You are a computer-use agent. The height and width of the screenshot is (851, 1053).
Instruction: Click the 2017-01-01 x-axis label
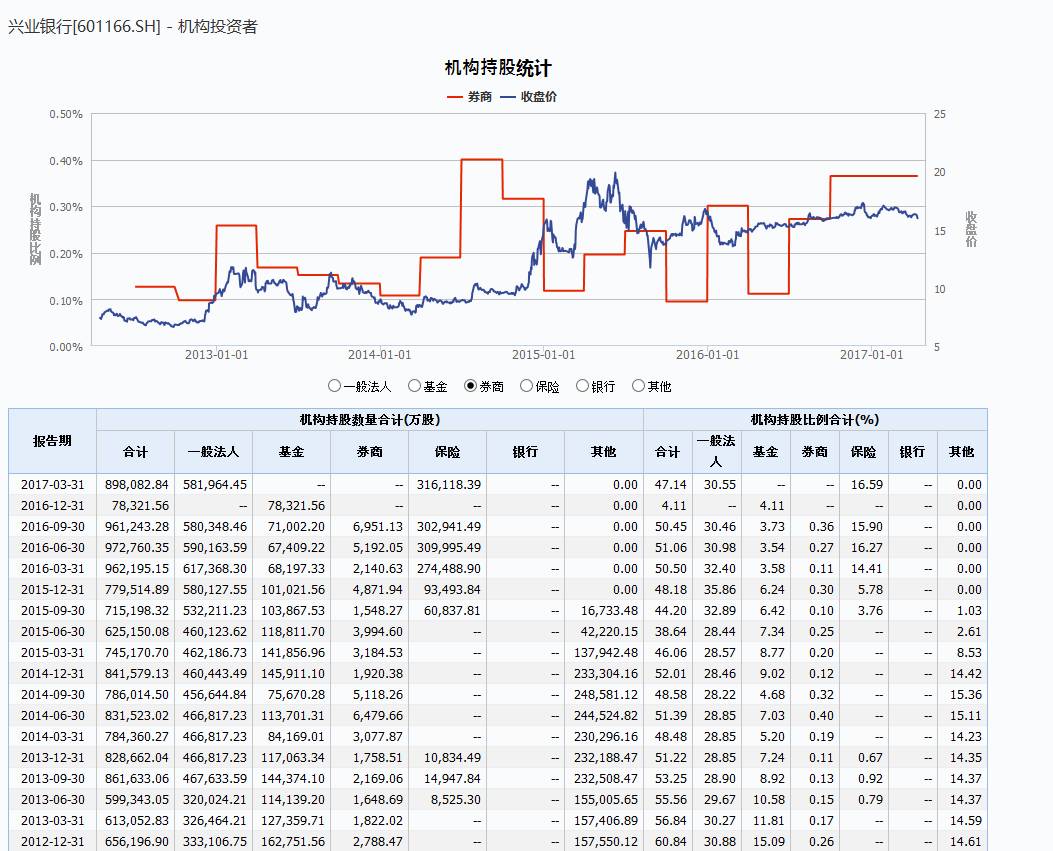click(872, 355)
